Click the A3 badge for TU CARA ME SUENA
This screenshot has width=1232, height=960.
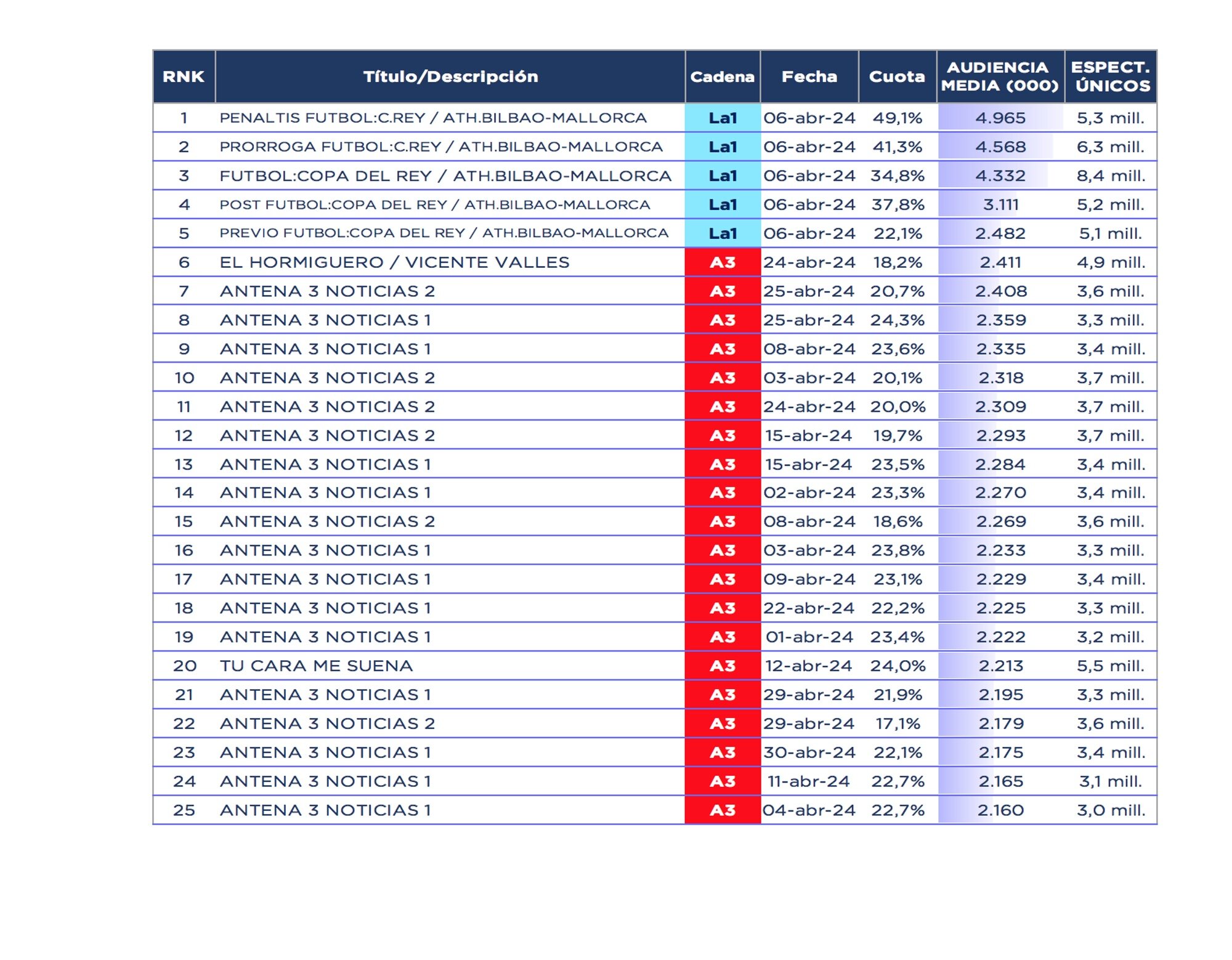click(x=723, y=666)
